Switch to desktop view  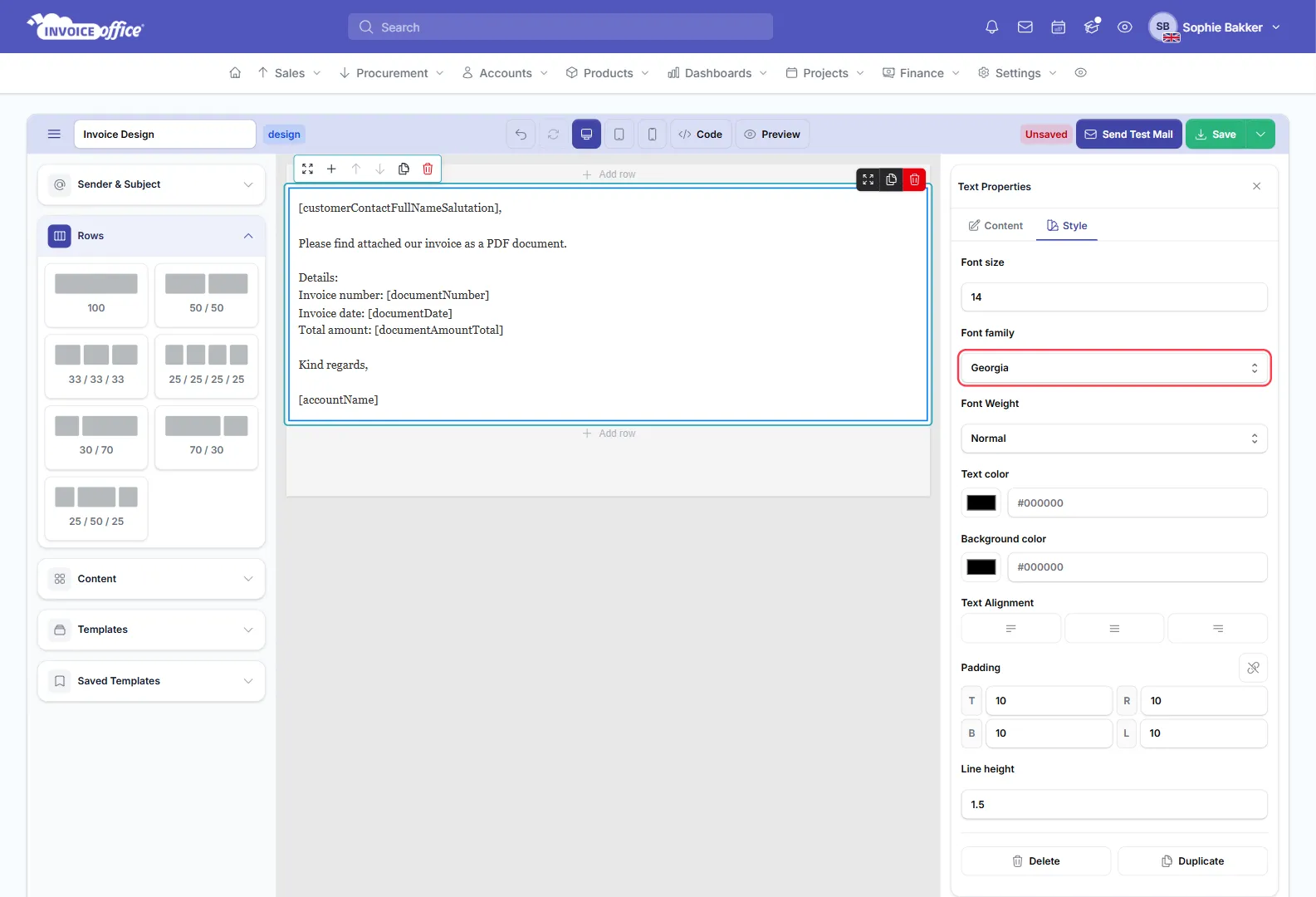(x=586, y=135)
